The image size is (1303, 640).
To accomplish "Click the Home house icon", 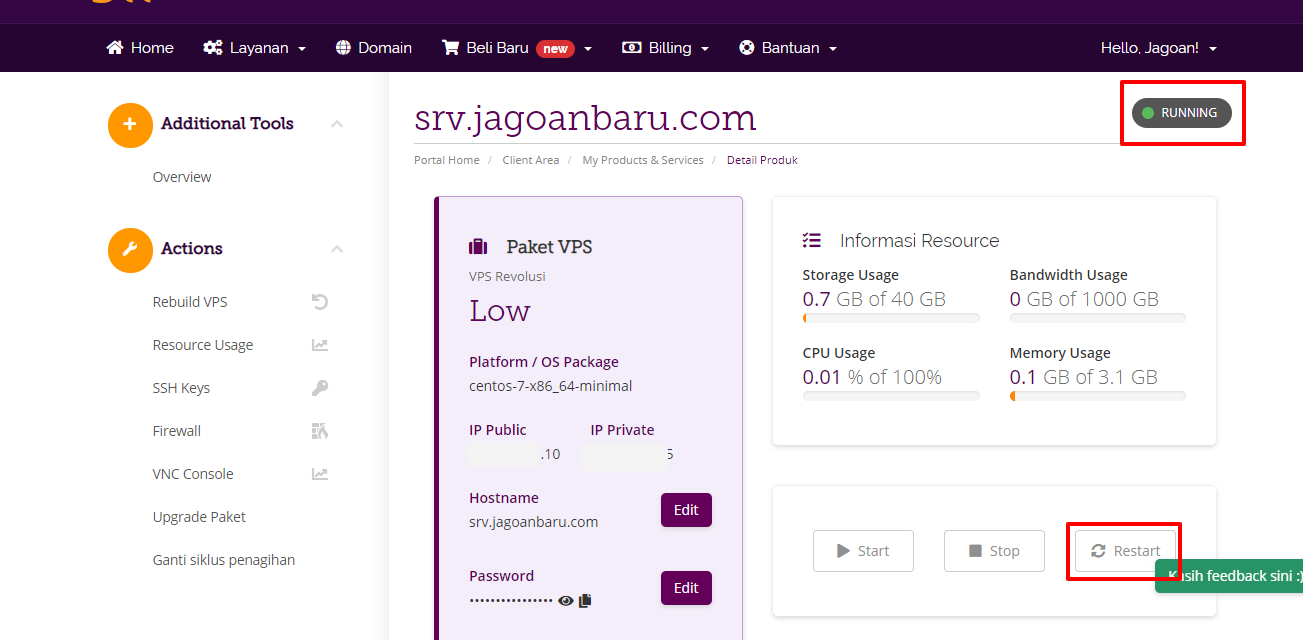I will [x=115, y=48].
